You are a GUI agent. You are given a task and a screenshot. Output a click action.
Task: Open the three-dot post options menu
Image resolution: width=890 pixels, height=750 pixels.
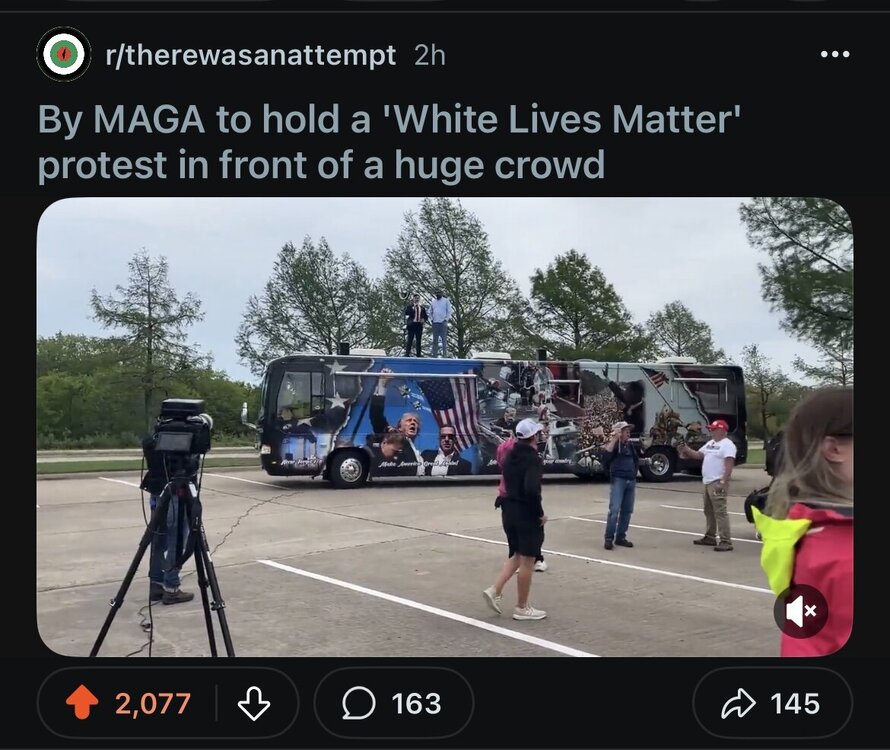tap(835, 55)
